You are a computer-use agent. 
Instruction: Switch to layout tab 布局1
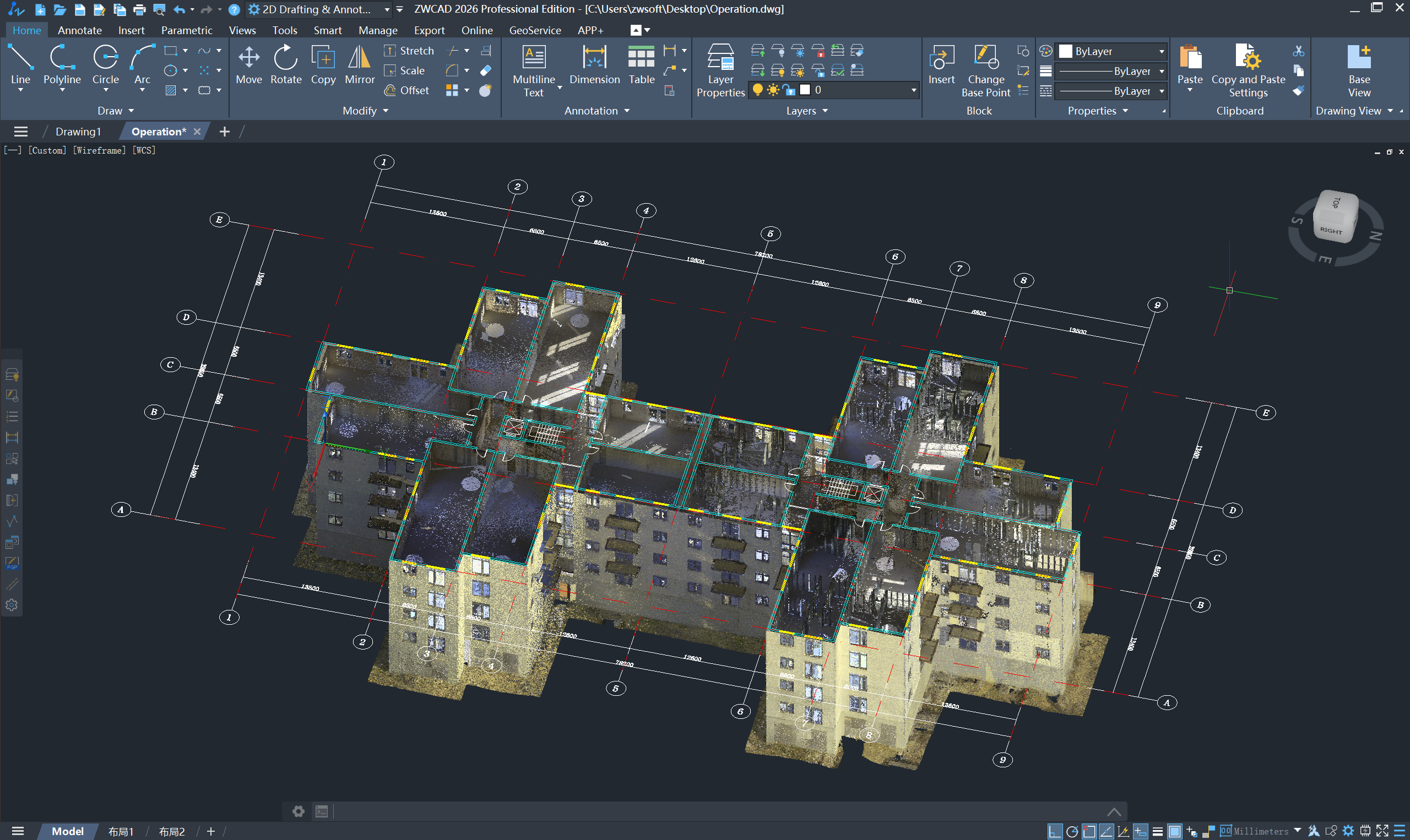(x=121, y=831)
